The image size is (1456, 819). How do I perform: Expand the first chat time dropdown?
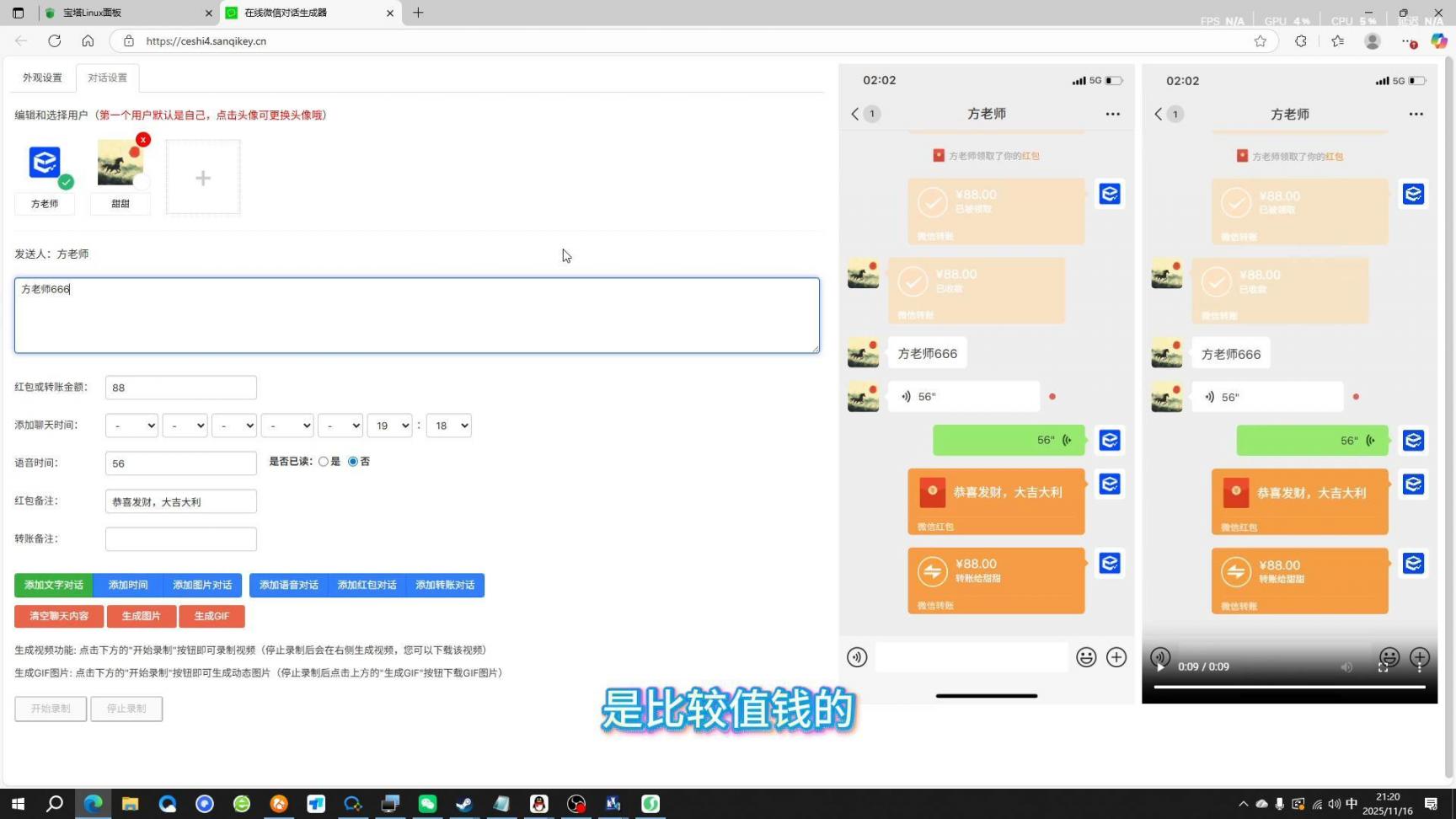pos(131,426)
